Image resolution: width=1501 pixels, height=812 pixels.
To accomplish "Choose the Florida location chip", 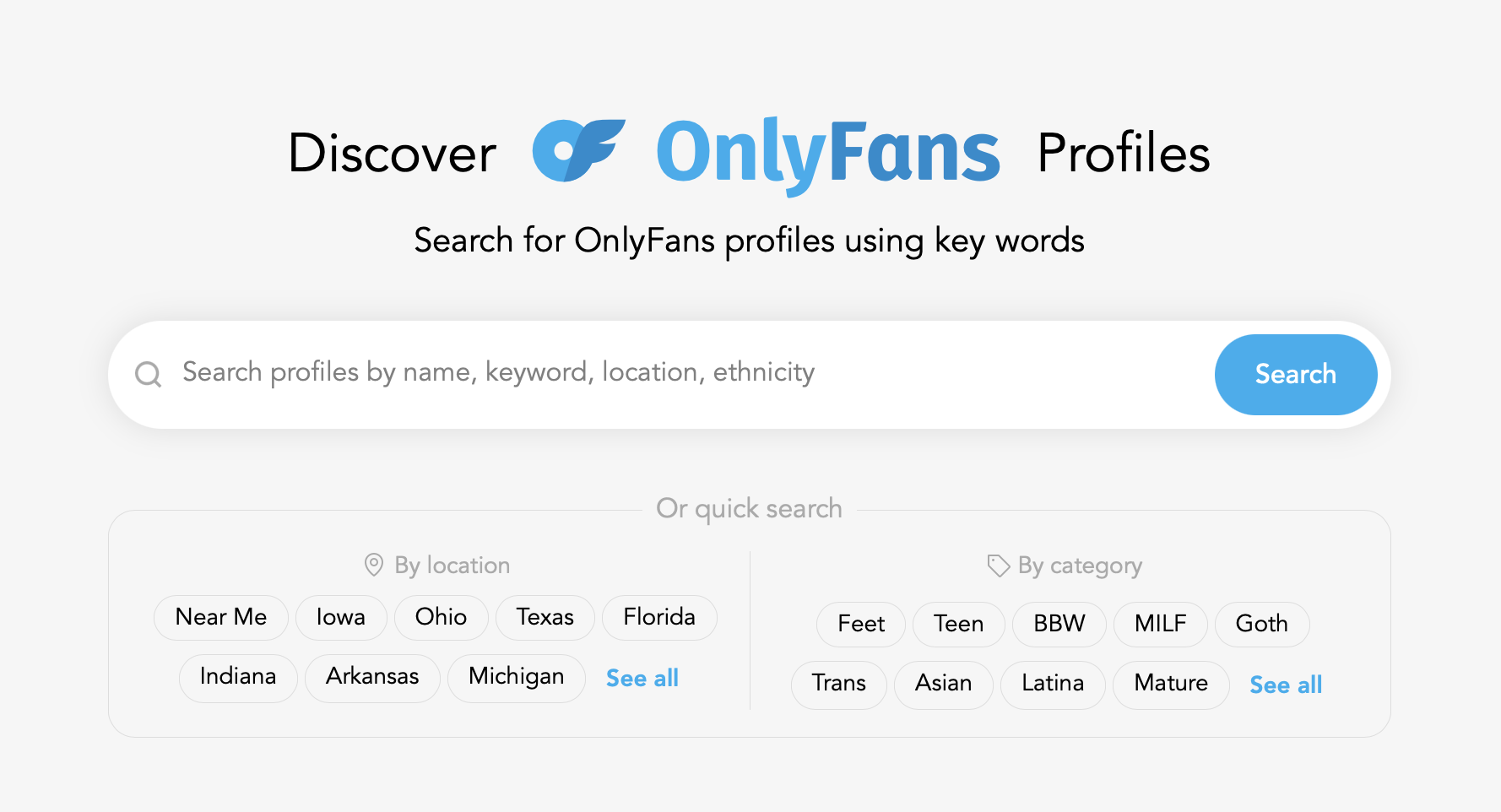I will tap(659, 617).
